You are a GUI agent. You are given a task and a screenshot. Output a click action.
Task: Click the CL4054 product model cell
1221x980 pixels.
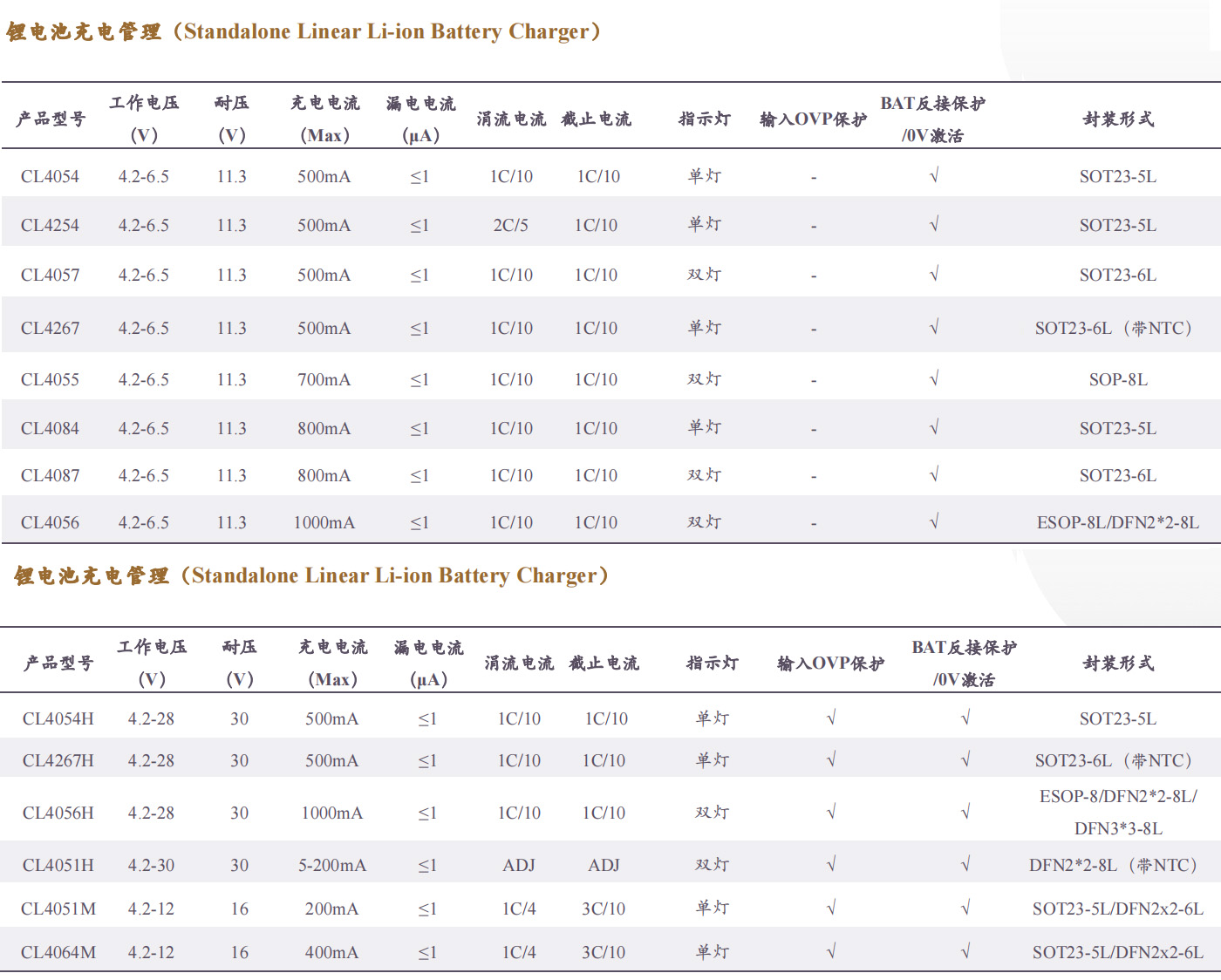point(50,177)
